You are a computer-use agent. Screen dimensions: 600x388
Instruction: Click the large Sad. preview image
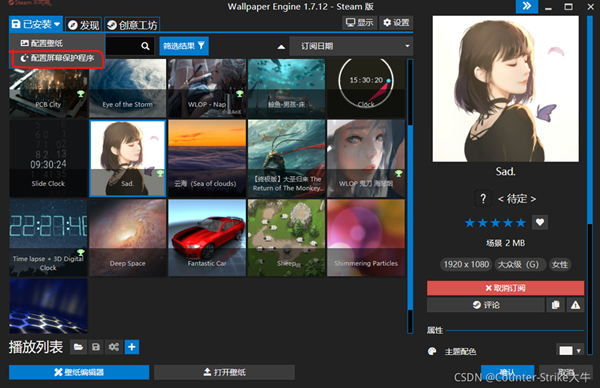pos(505,89)
